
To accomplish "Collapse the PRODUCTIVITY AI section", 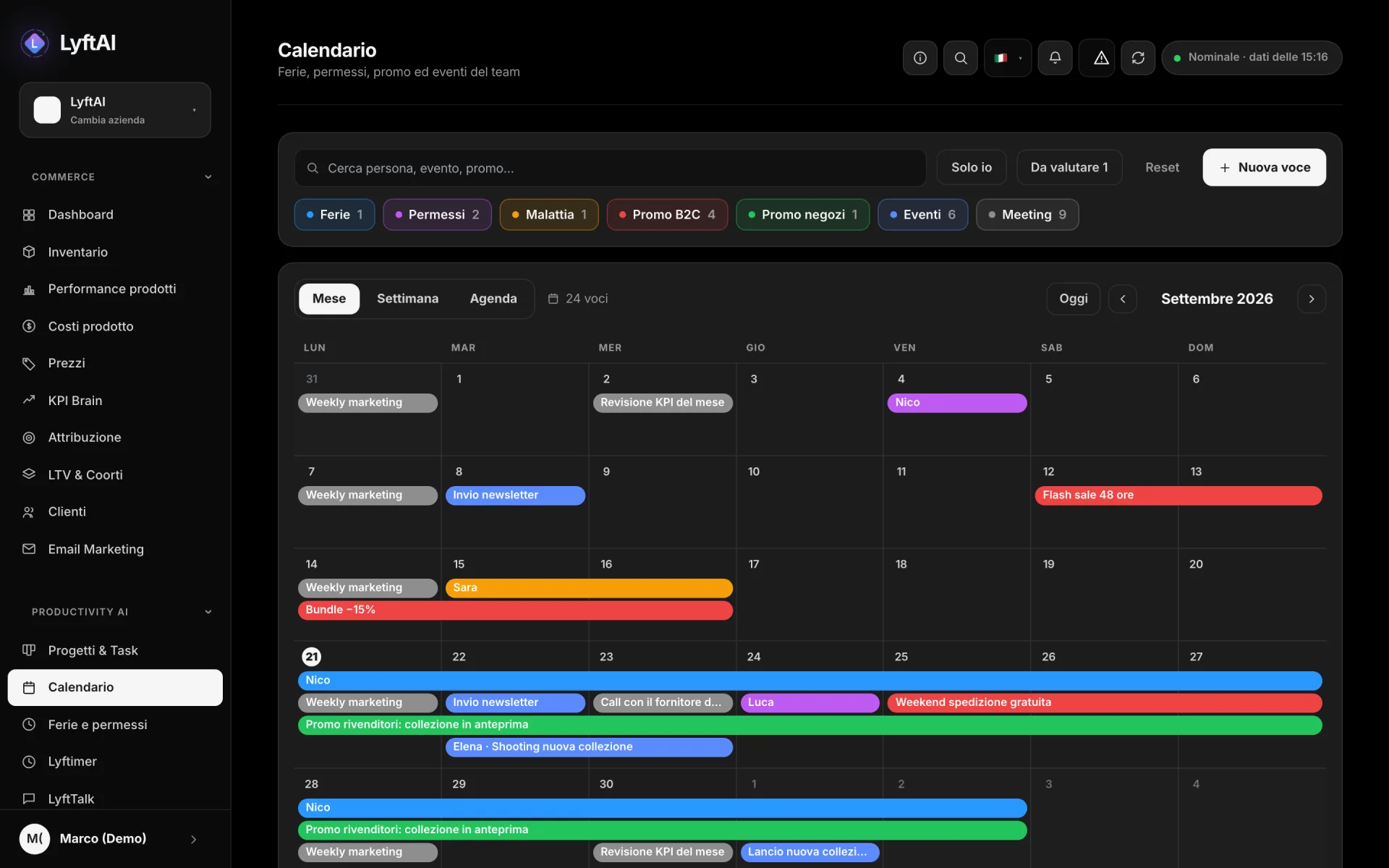I will [x=122, y=612].
